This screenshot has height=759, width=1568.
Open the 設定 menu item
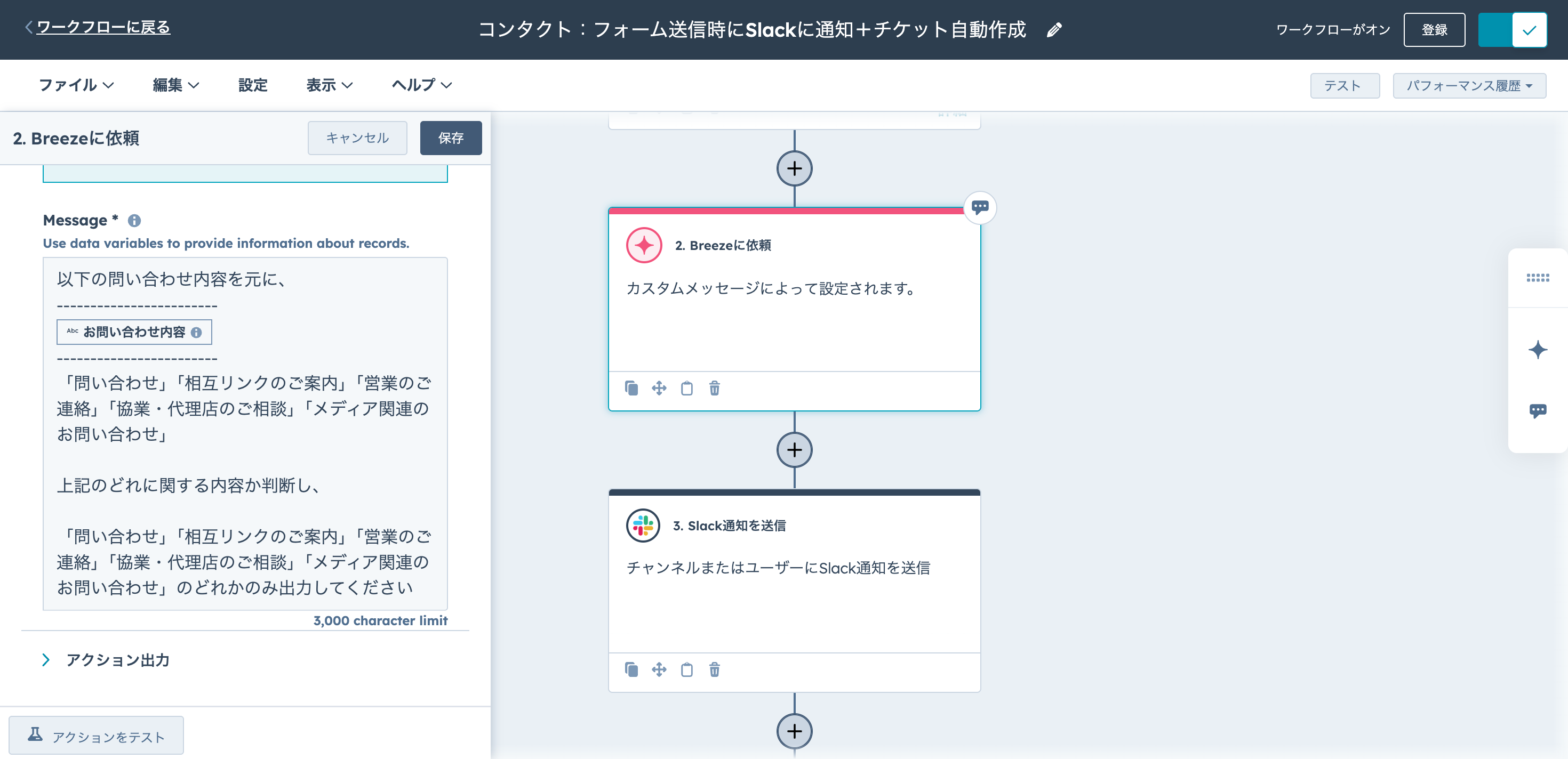[253, 85]
